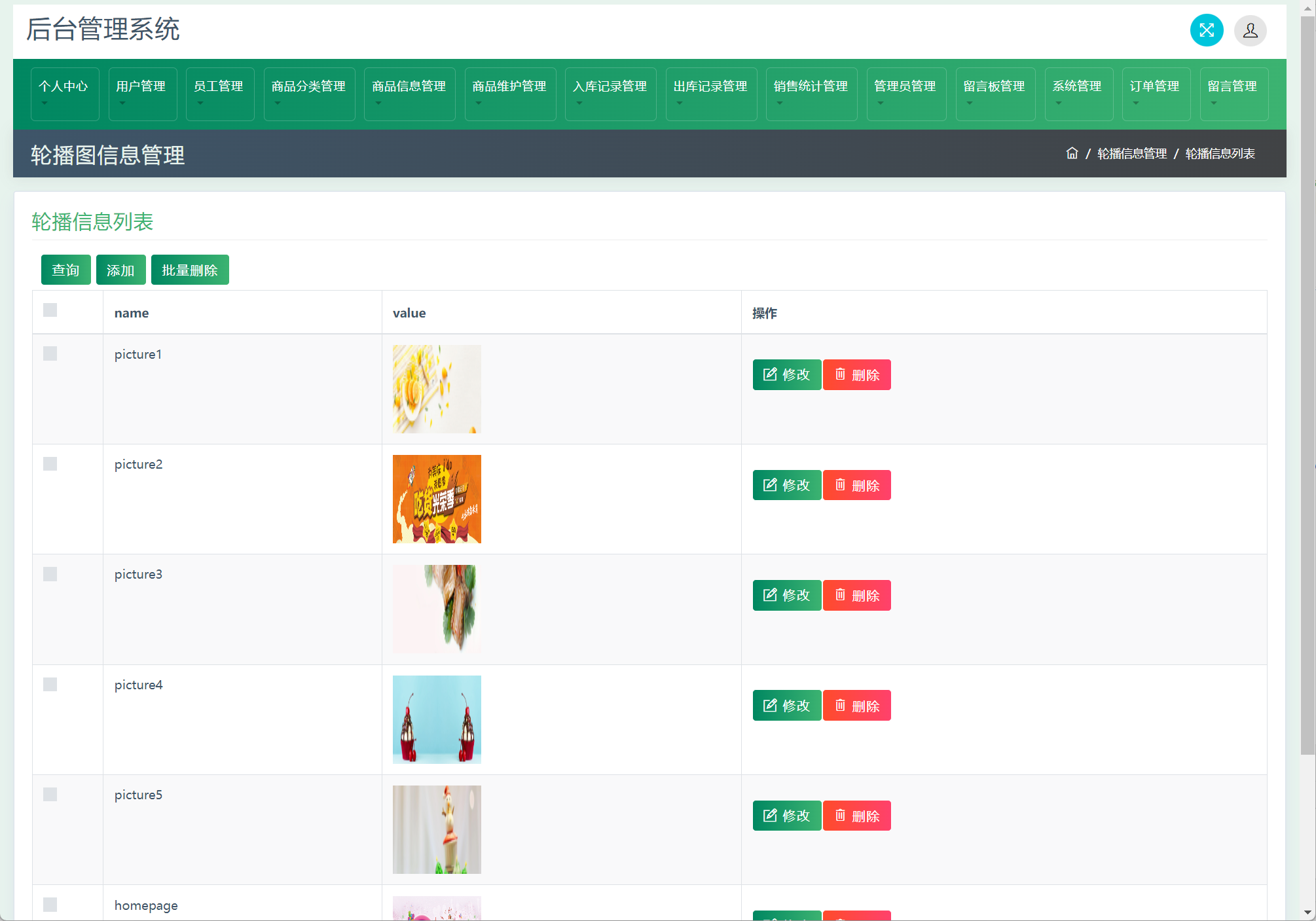
Task: Click the home icon in breadcrumb
Action: click(1072, 153)
